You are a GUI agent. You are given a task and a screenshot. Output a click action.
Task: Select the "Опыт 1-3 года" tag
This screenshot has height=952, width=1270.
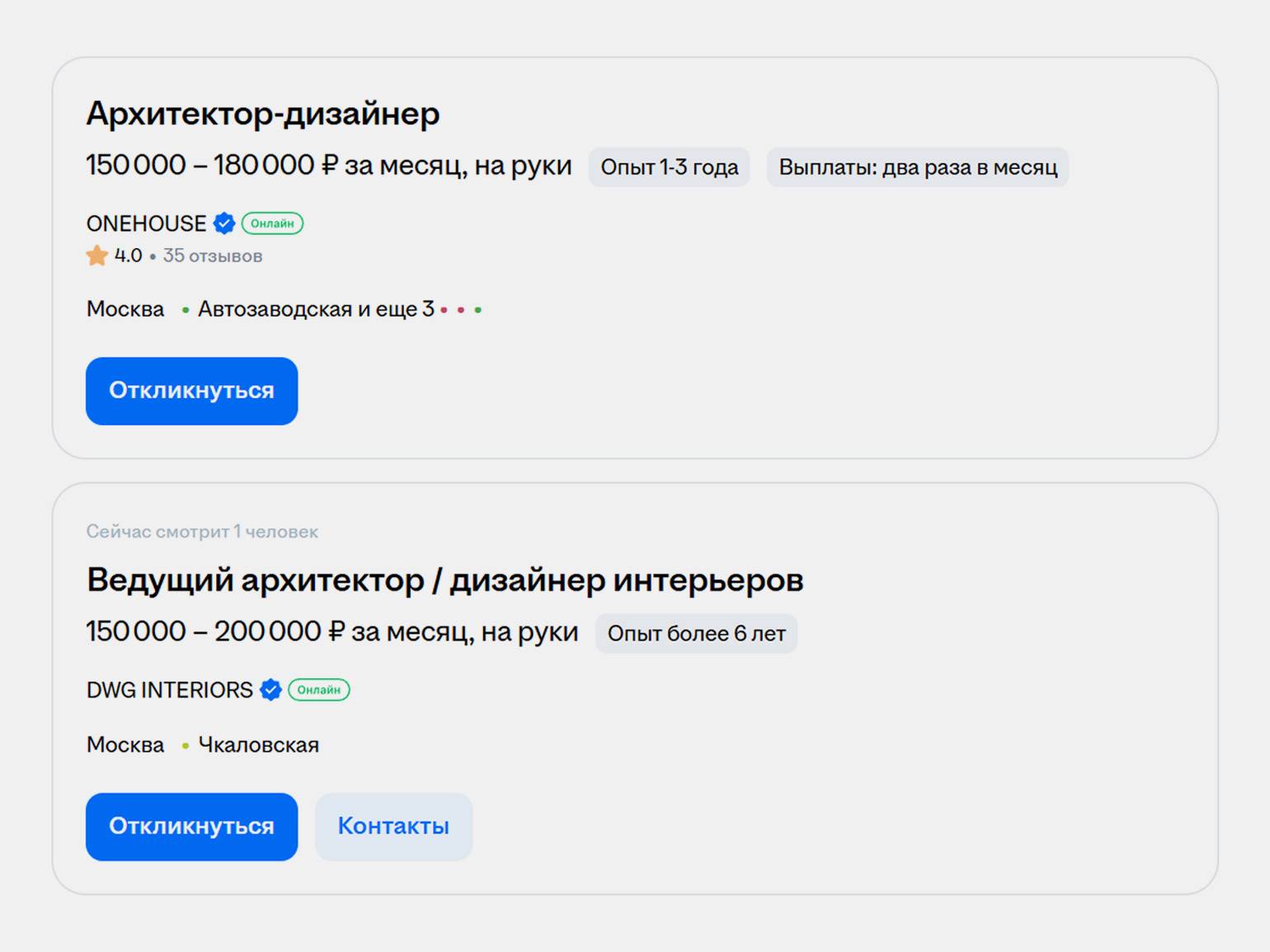[669, 167]
